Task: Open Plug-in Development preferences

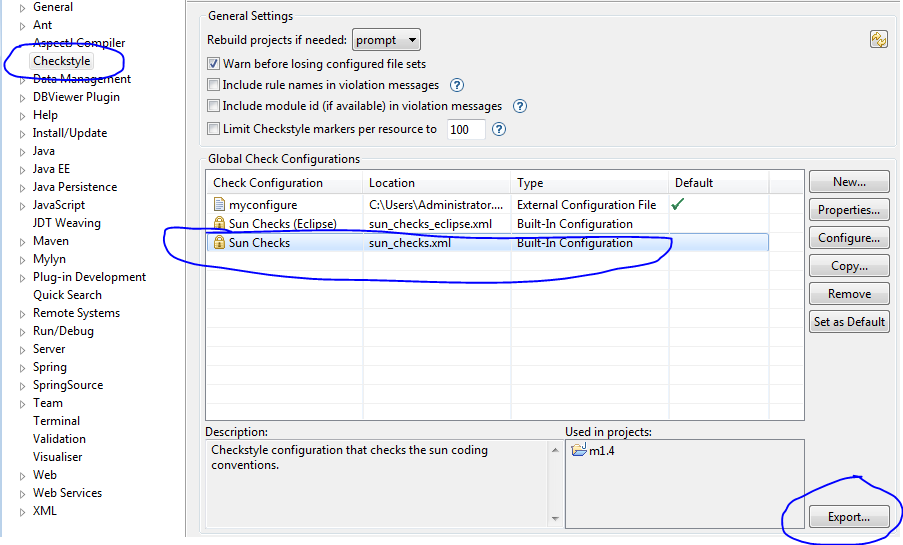Action: [89, 277]
